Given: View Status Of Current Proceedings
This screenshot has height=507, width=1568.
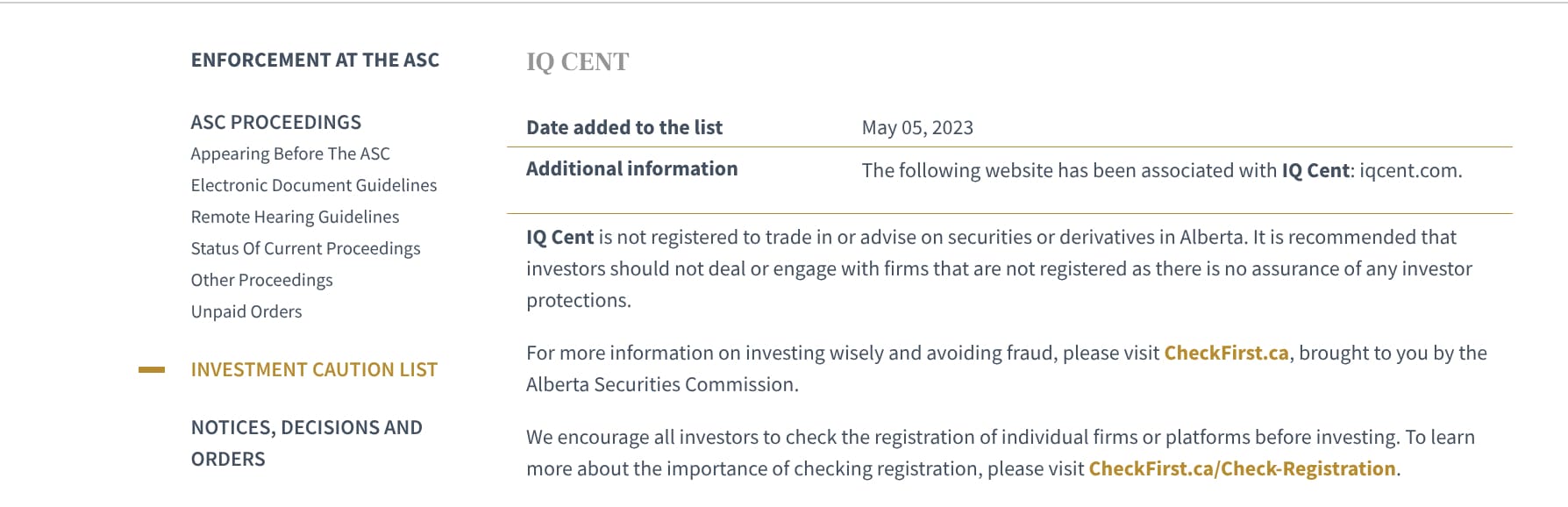Looking at the screenshot, I should point(305,248).
